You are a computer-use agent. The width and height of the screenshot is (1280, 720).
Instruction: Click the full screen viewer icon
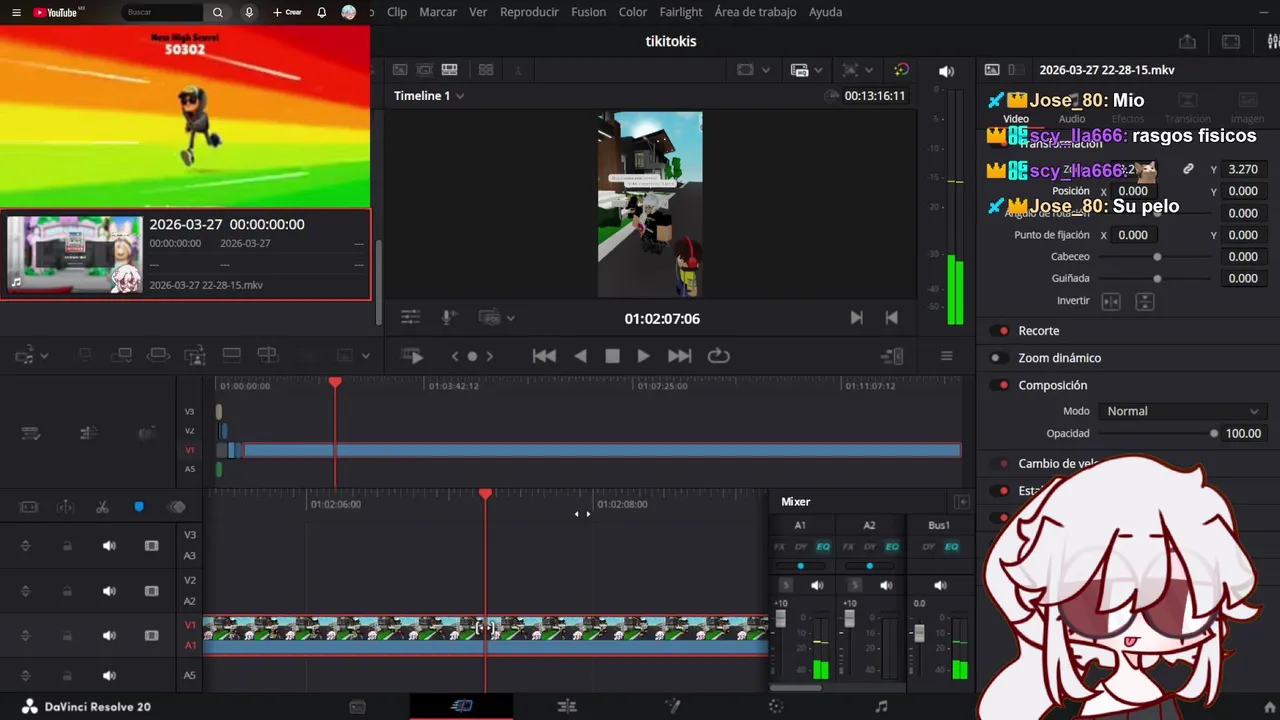[x=1231, y=42]
